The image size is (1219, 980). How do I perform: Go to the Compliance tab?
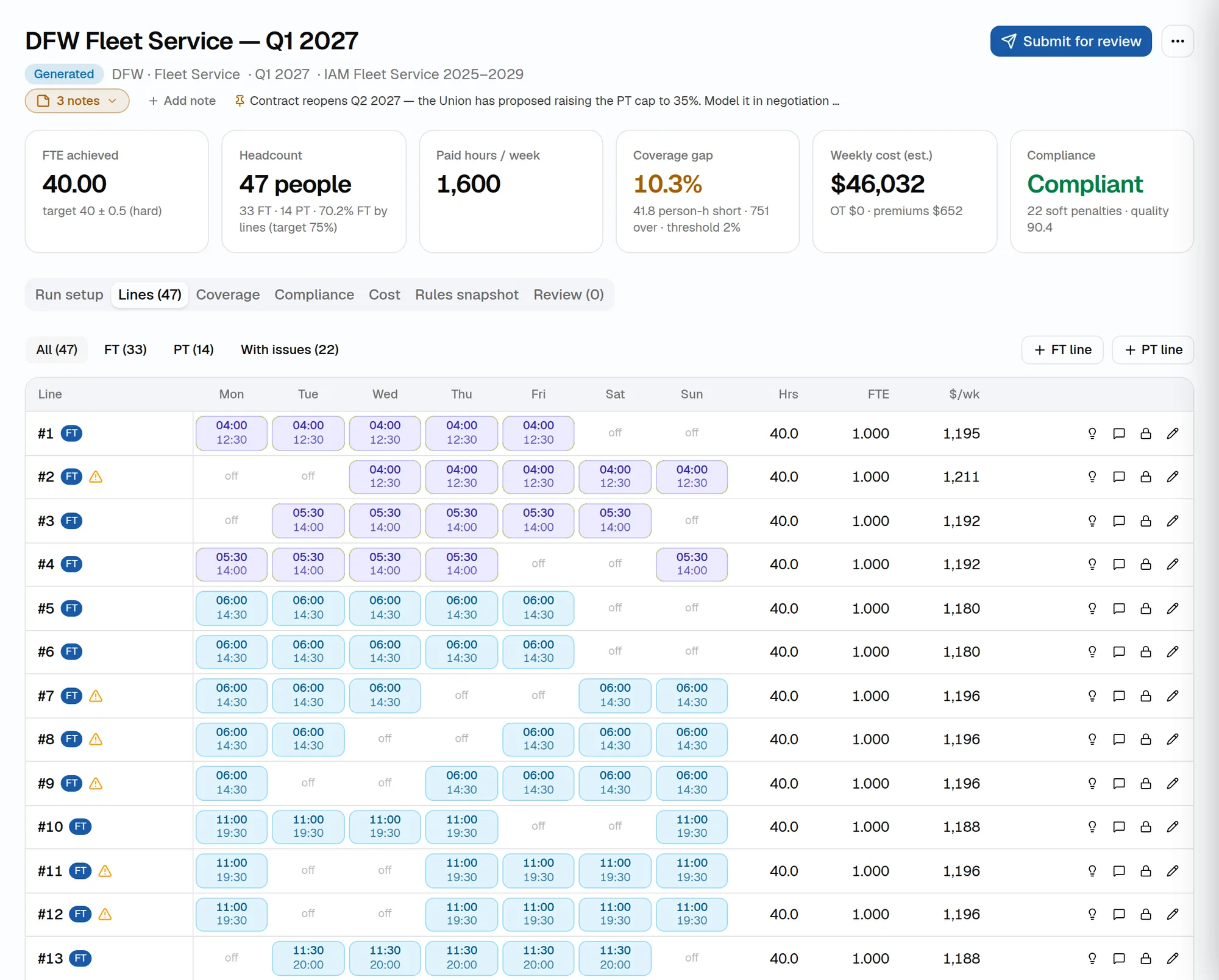[x=314, y=294]
